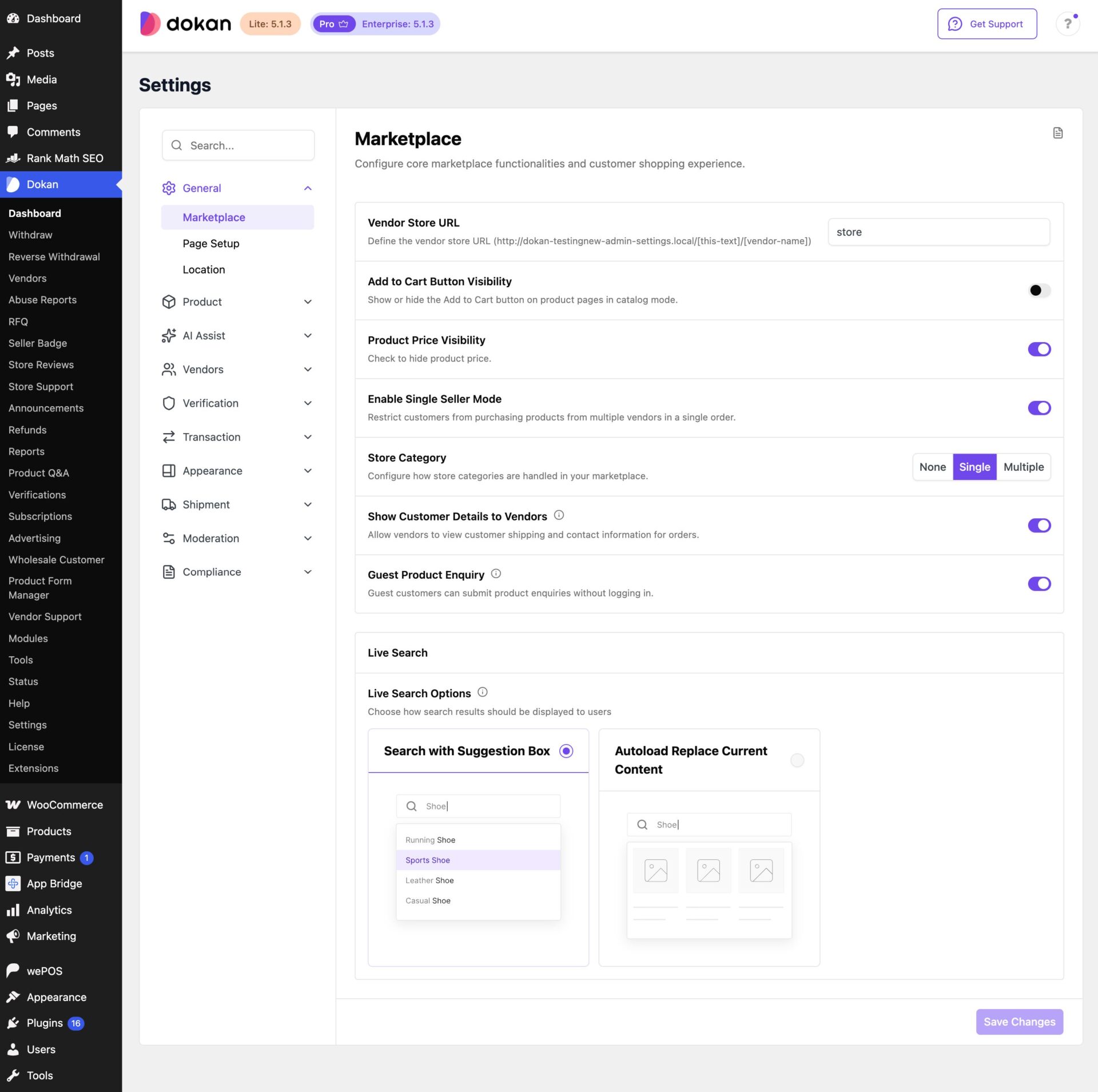Click info icon beside Guest Product Enquiry
This screenshot has width=1098, height=1092.
coord(496,574)
